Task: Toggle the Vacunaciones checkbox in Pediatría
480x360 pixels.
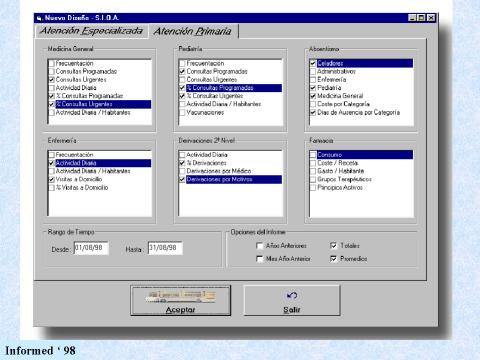Action: pyautogui.click(x=182, y=113)
